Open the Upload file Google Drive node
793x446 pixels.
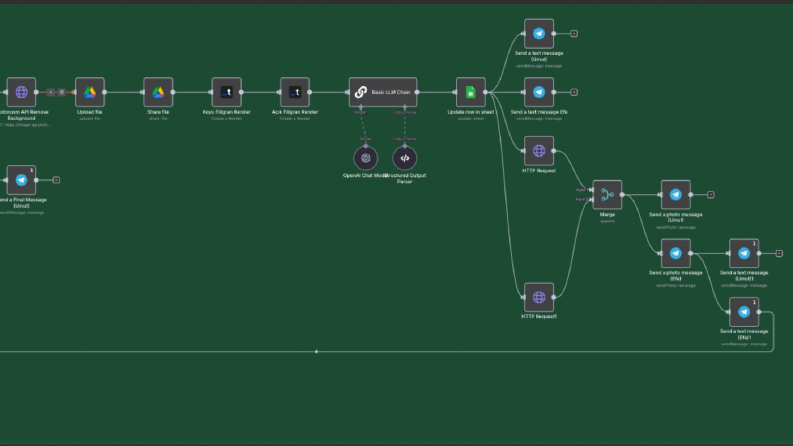[x=90, y=92]
